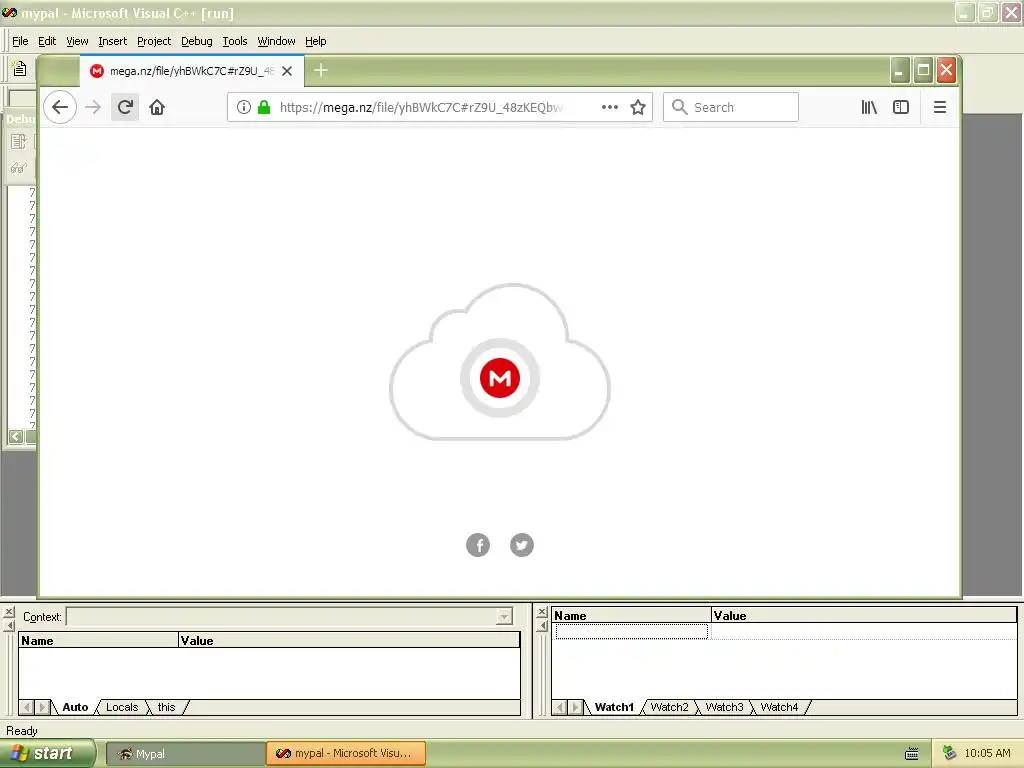The height and width of the screenshot is (768, 1024).
Task: Open the Tools menu
Action: [234, 41]
